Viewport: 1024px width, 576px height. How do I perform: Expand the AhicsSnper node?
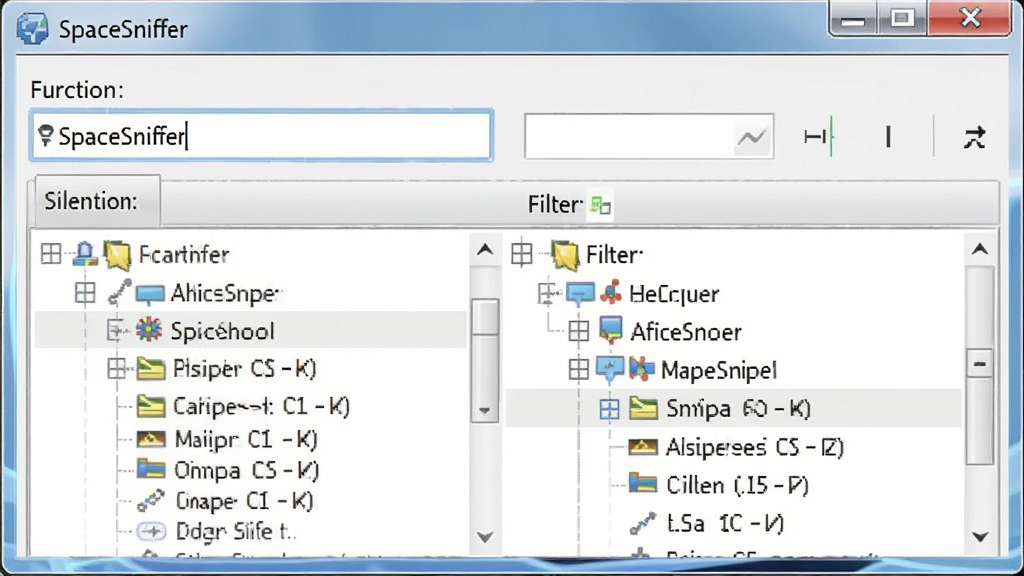(x=85, y=293)
